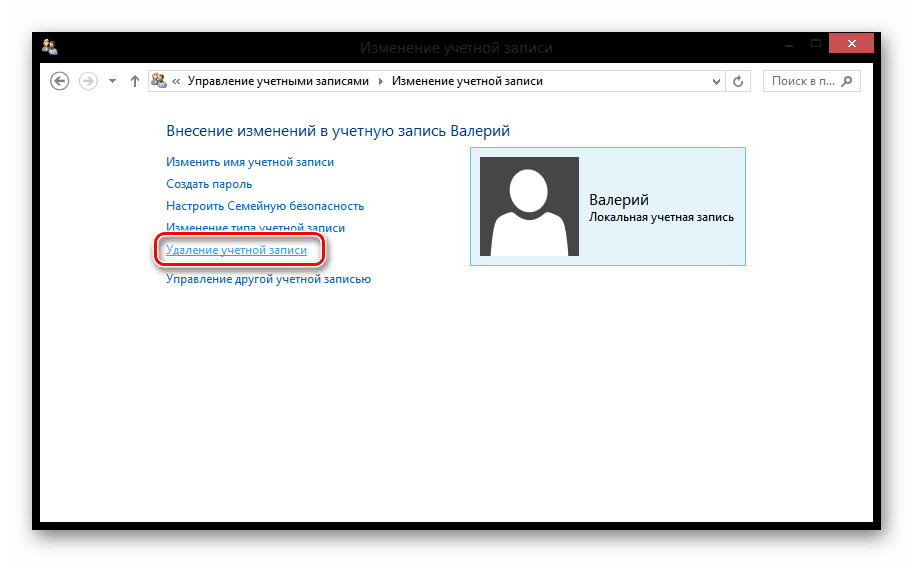This screenshot has width=913, height=562.
Task: Open the Создать пароль link
Action: pyautogui.click(x=209, y=184)
